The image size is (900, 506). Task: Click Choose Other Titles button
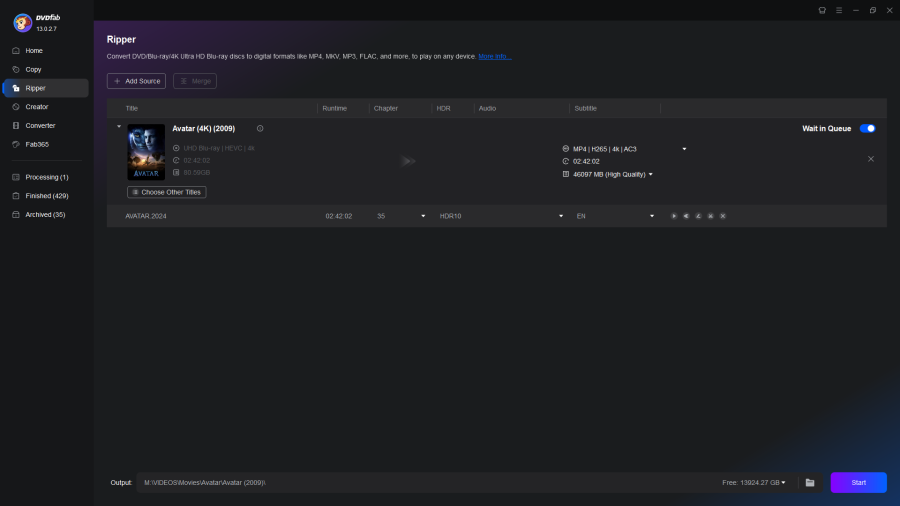tap(166, 192)
